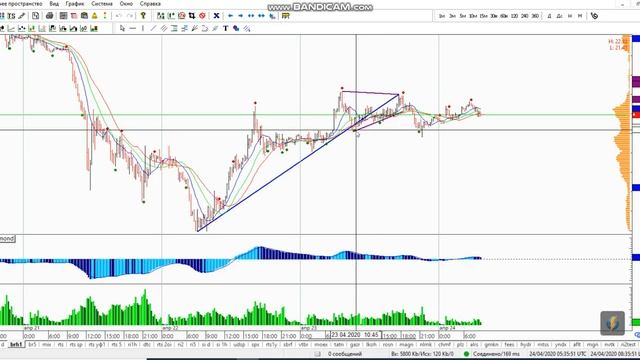Click the printer icon
The image size is (640, 360).
pos(49,16)
